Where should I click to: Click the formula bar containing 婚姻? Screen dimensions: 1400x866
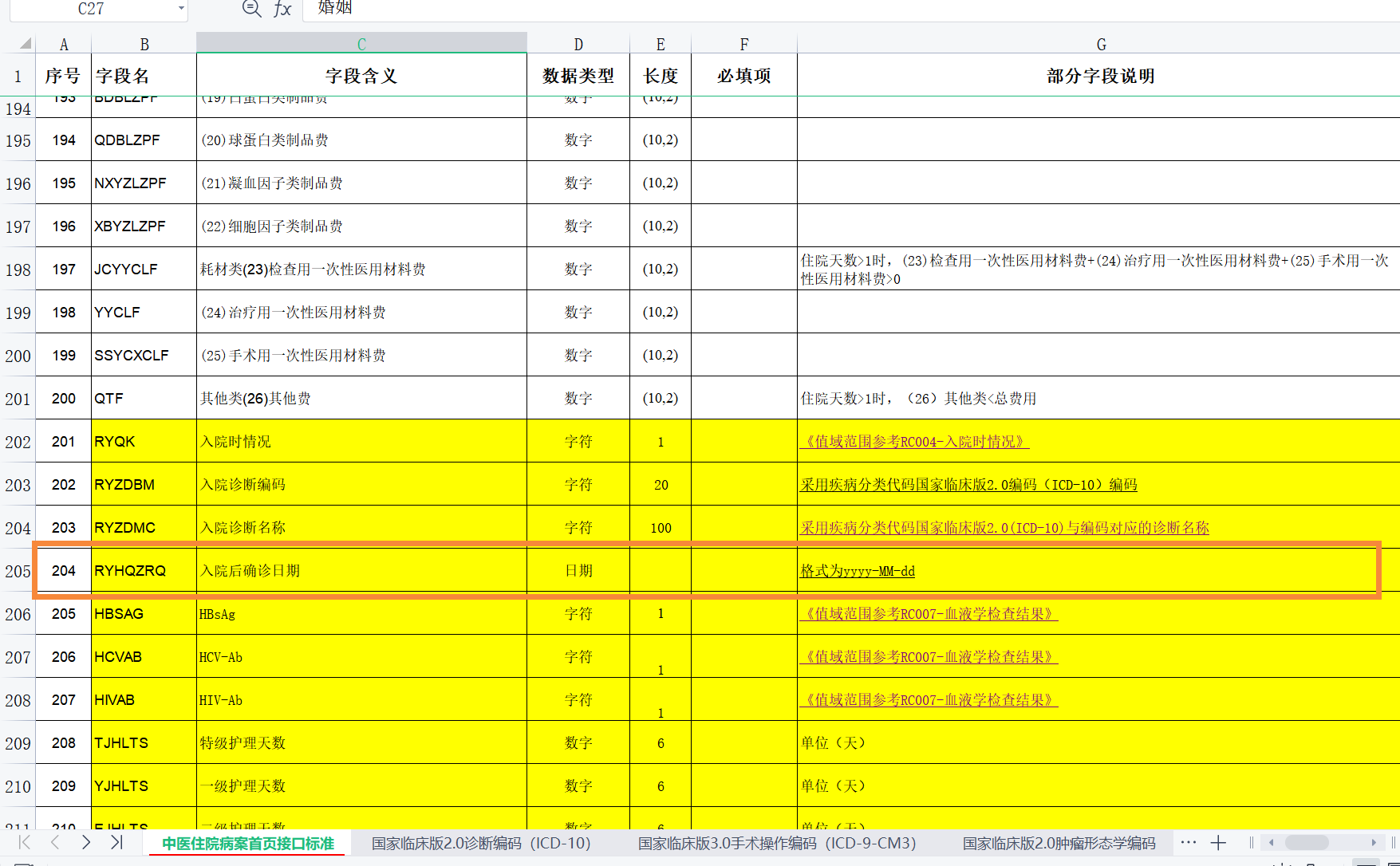pos(851,9)
